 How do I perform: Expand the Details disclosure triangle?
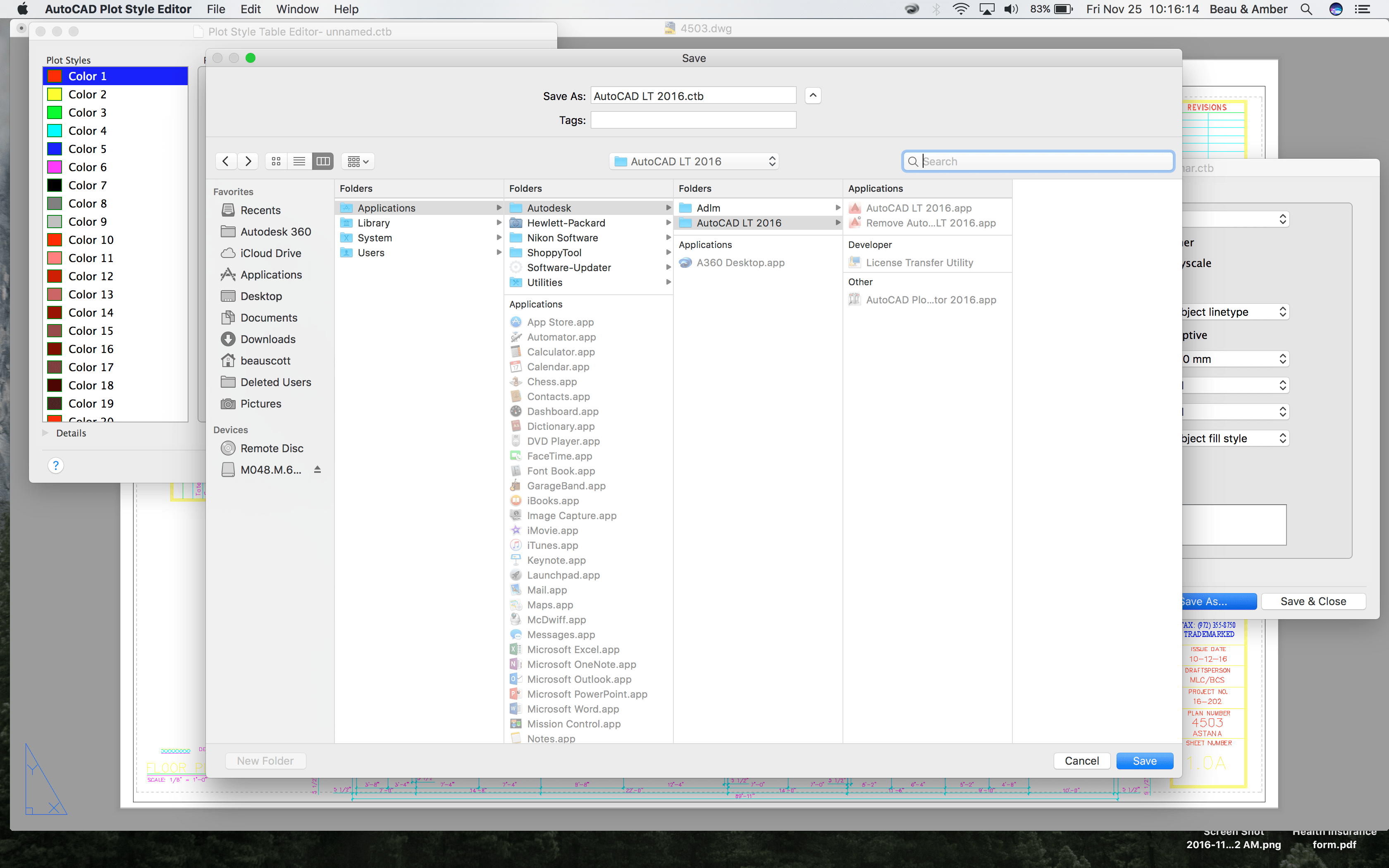pyautogui.click(x=45, y=433)
